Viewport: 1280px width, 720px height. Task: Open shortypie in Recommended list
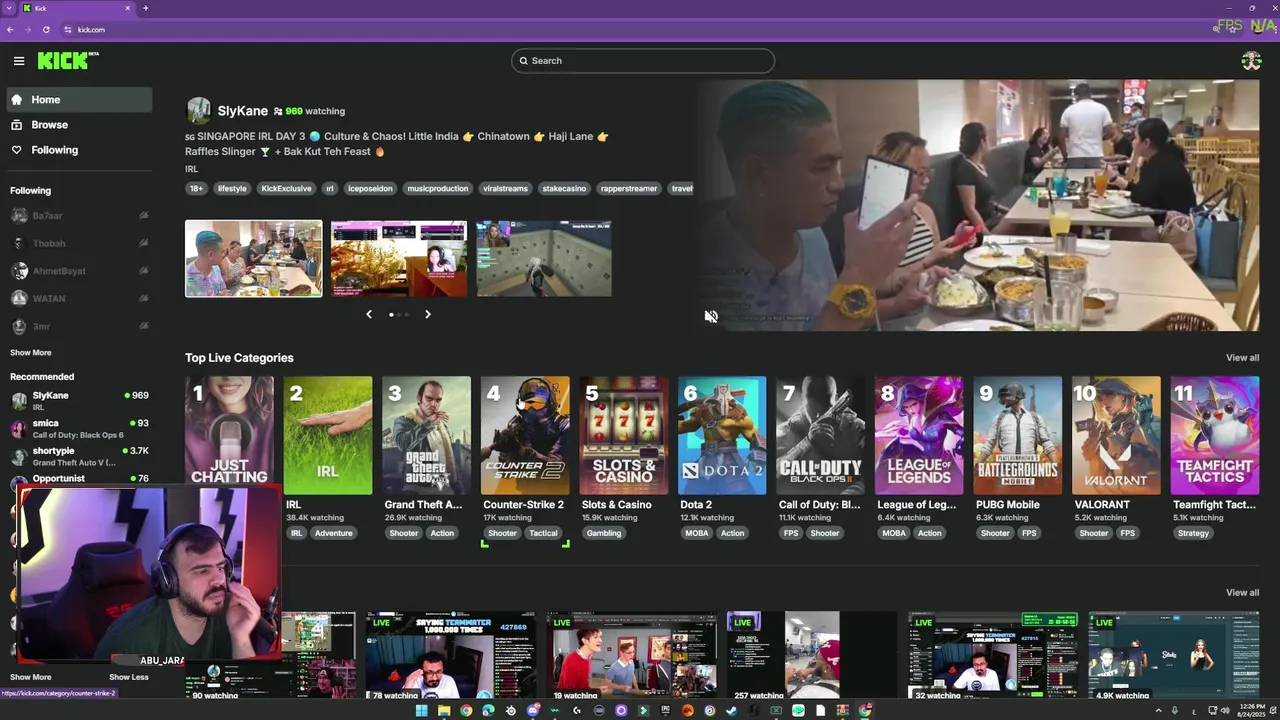79,456
